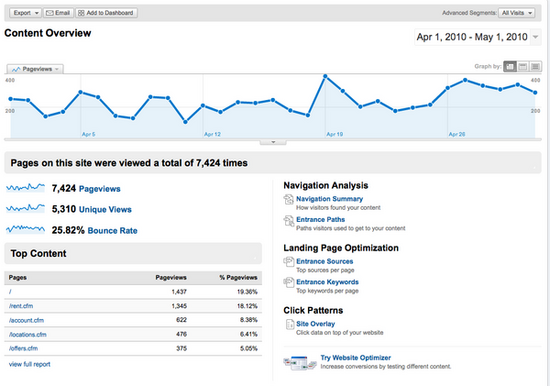The image size is (550, 386).
Task: Click the Top Content section header
Action: (133, 253)
